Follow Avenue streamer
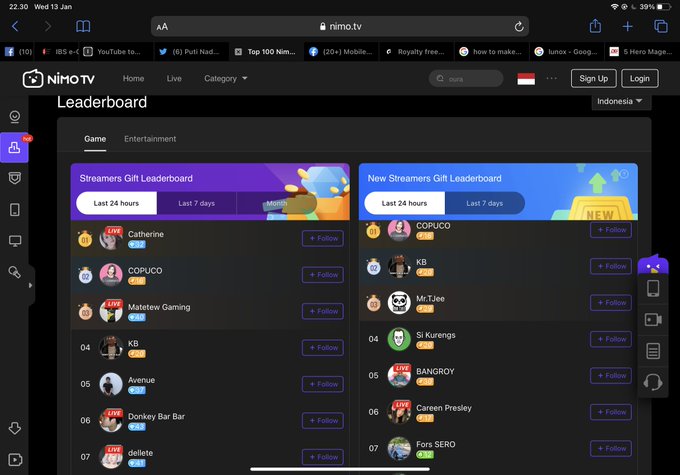This screenshot has height=475, width=680. click(323, 384)
